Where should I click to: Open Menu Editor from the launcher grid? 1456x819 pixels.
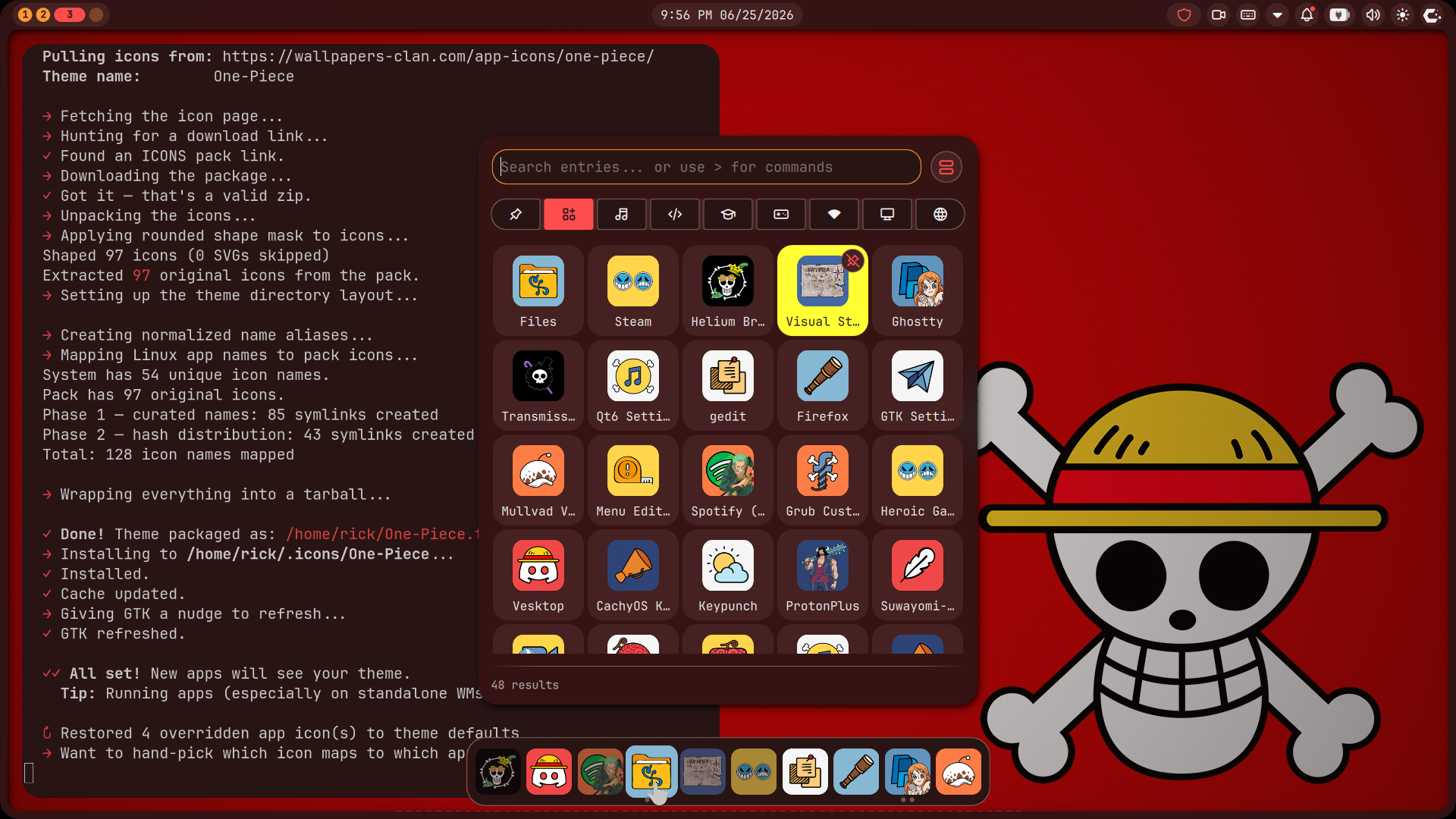point(632,480)
